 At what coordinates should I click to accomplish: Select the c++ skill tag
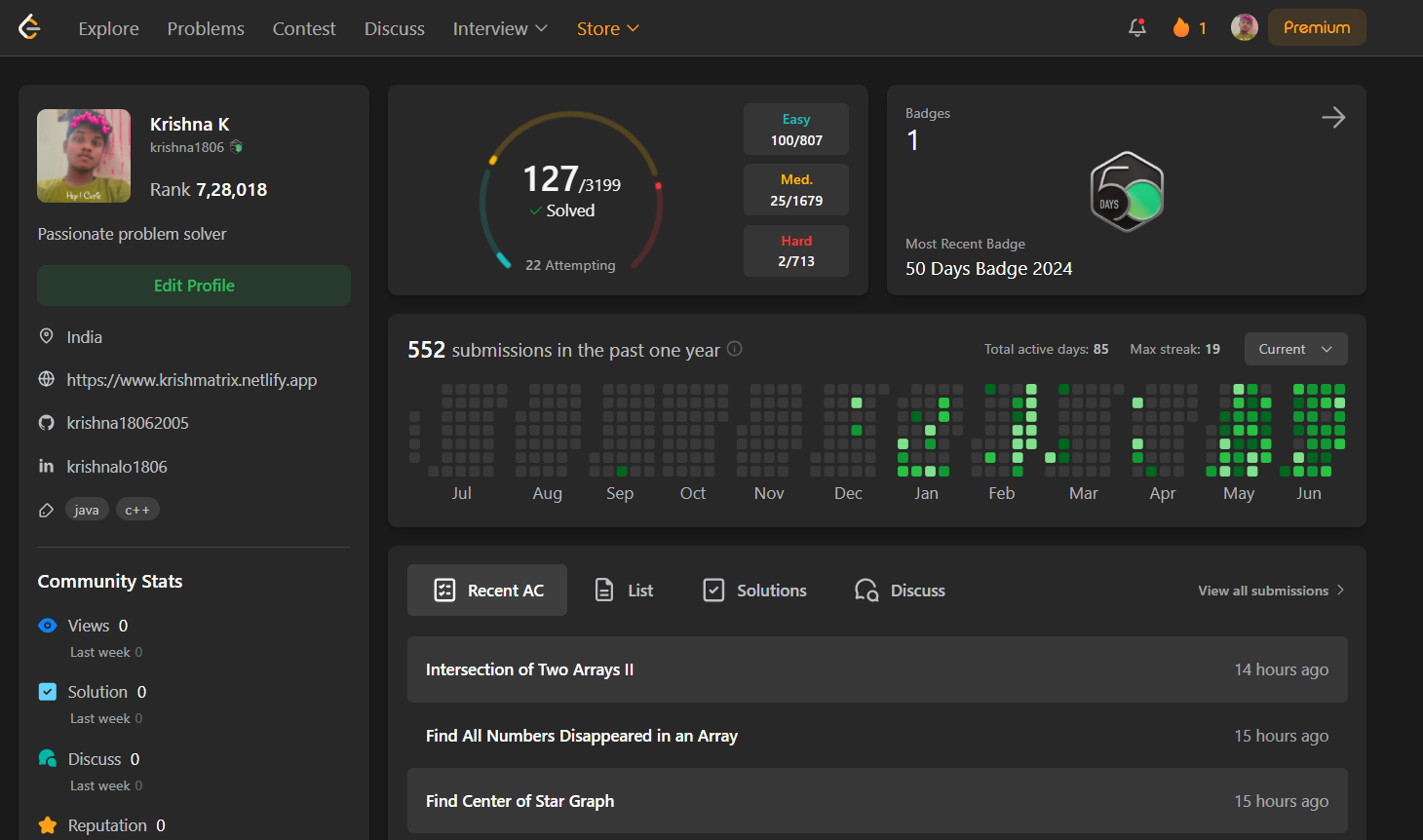137,510
